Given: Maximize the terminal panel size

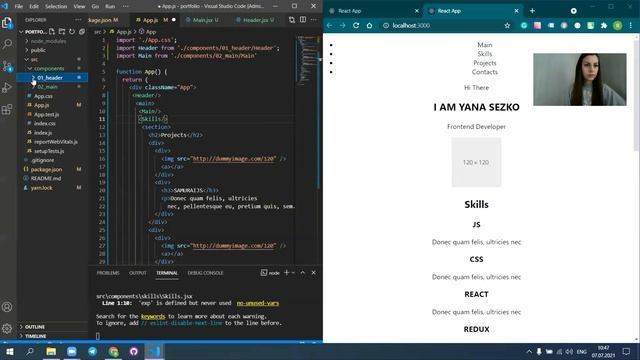Looking at the screenshot, I should 303,273.
